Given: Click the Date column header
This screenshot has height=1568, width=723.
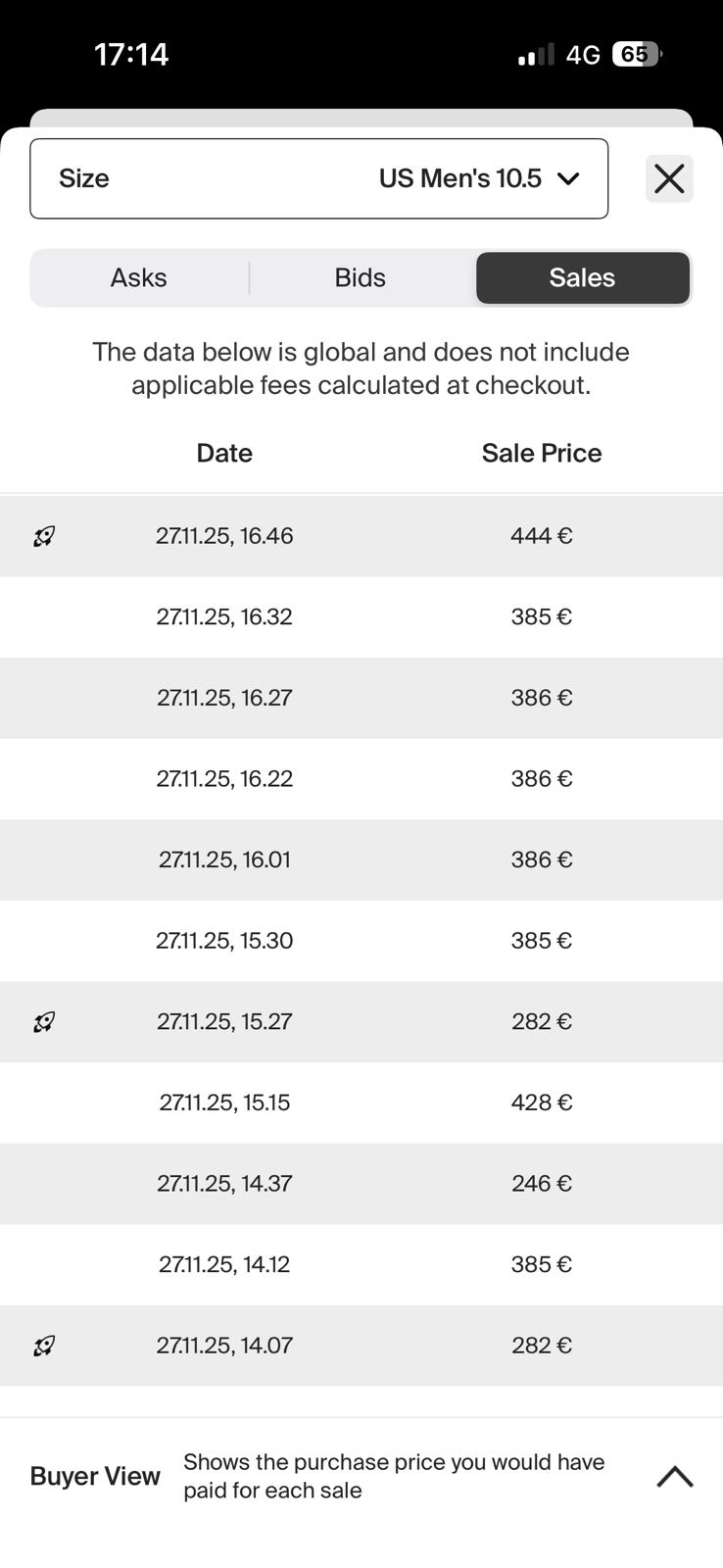Looking at the screenshot, I should click(224, 453).
